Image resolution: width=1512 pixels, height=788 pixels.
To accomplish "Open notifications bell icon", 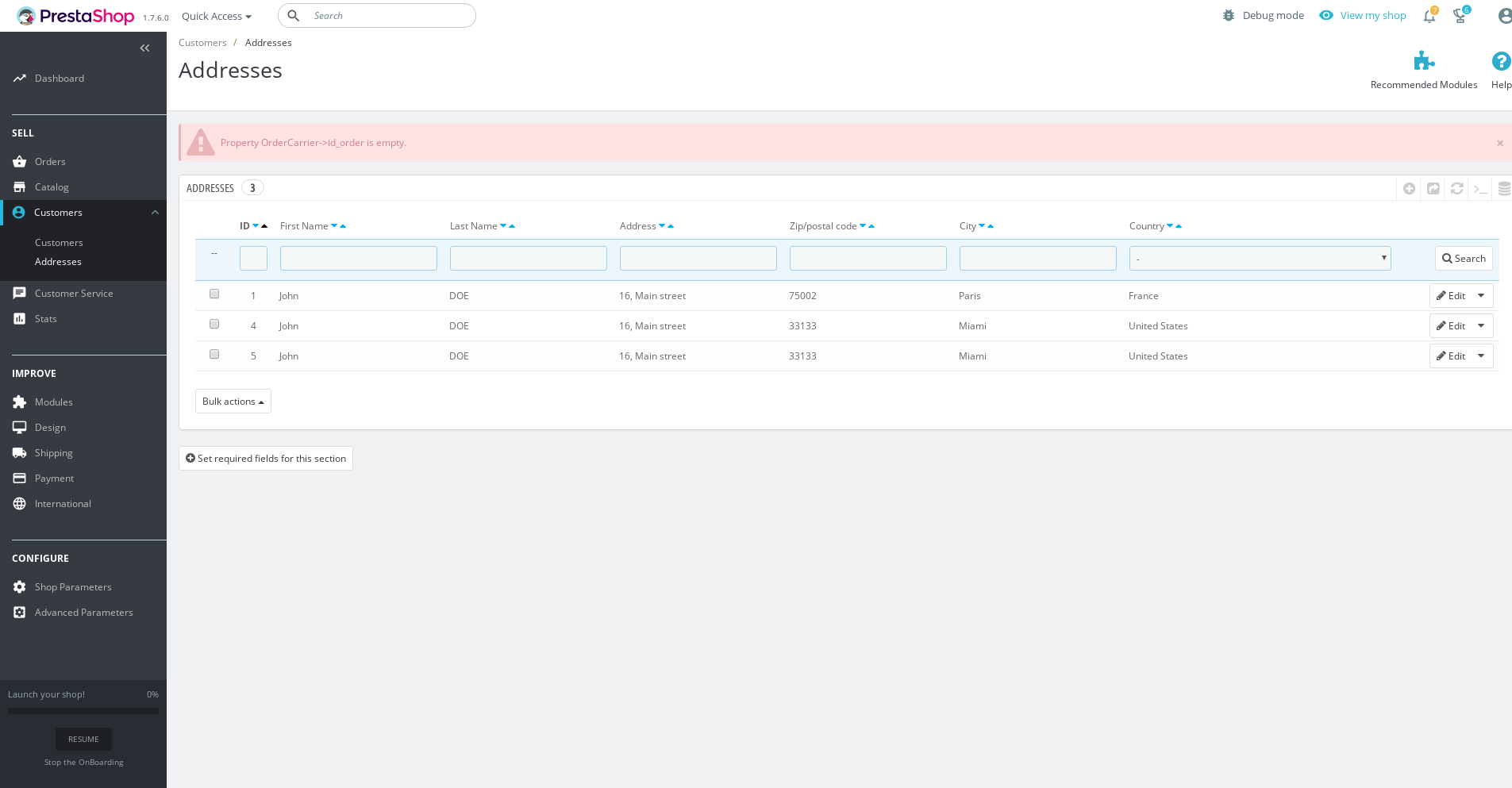I will click(x=1429, y=16).
